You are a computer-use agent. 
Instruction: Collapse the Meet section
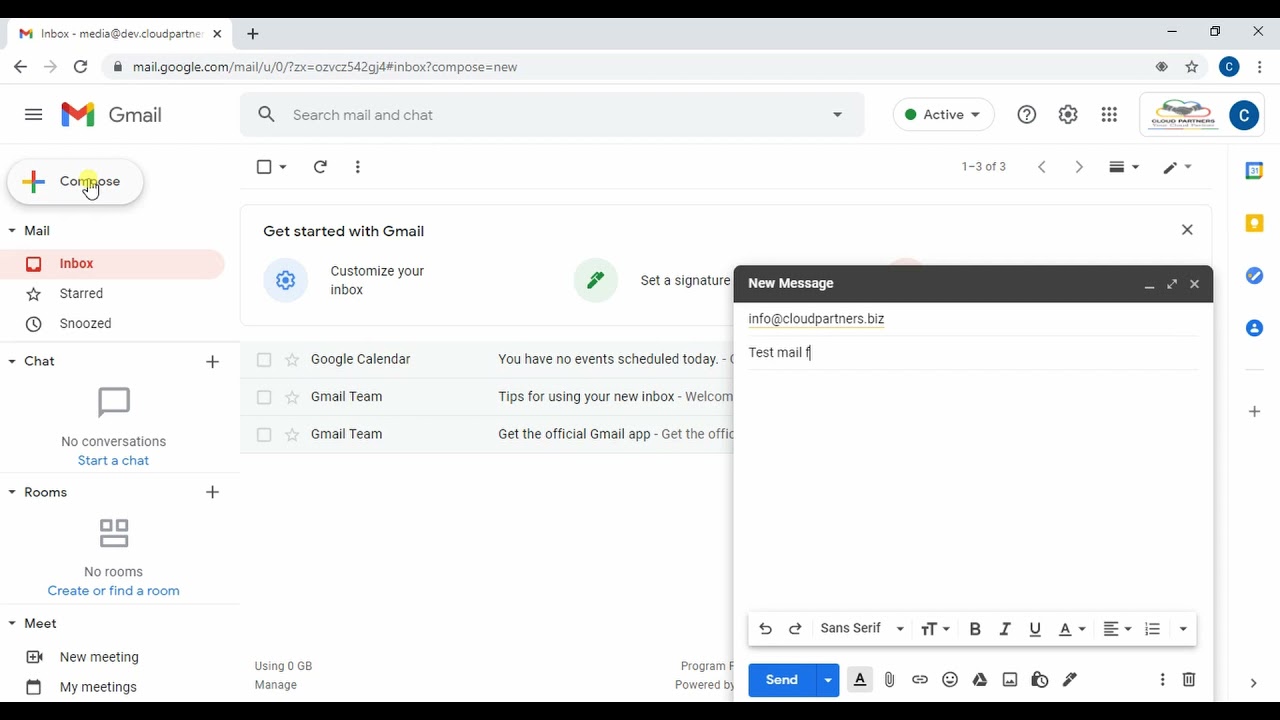click(12, 623)
